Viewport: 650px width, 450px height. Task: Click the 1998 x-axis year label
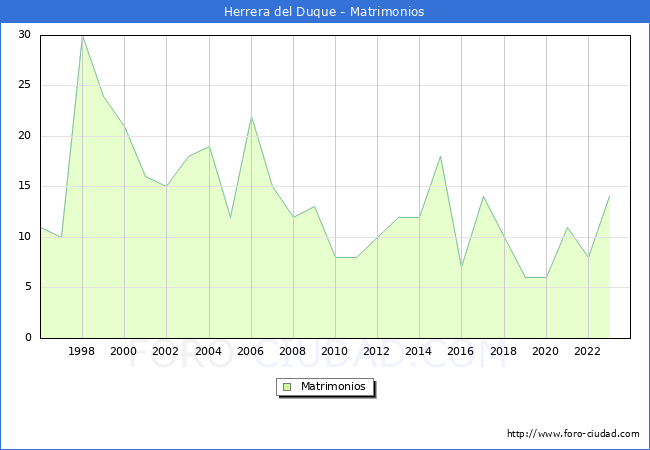[x=82, y=351]
